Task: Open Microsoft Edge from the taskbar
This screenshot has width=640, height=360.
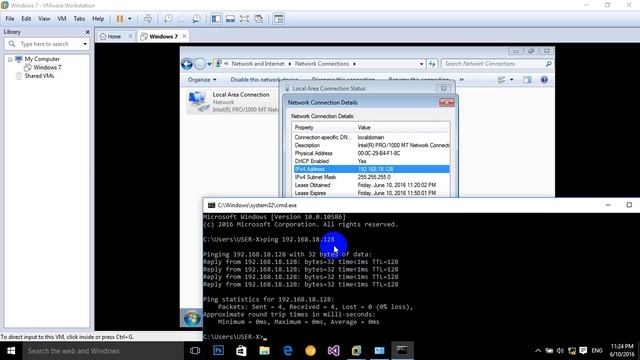Action: (x=287, y=351)
